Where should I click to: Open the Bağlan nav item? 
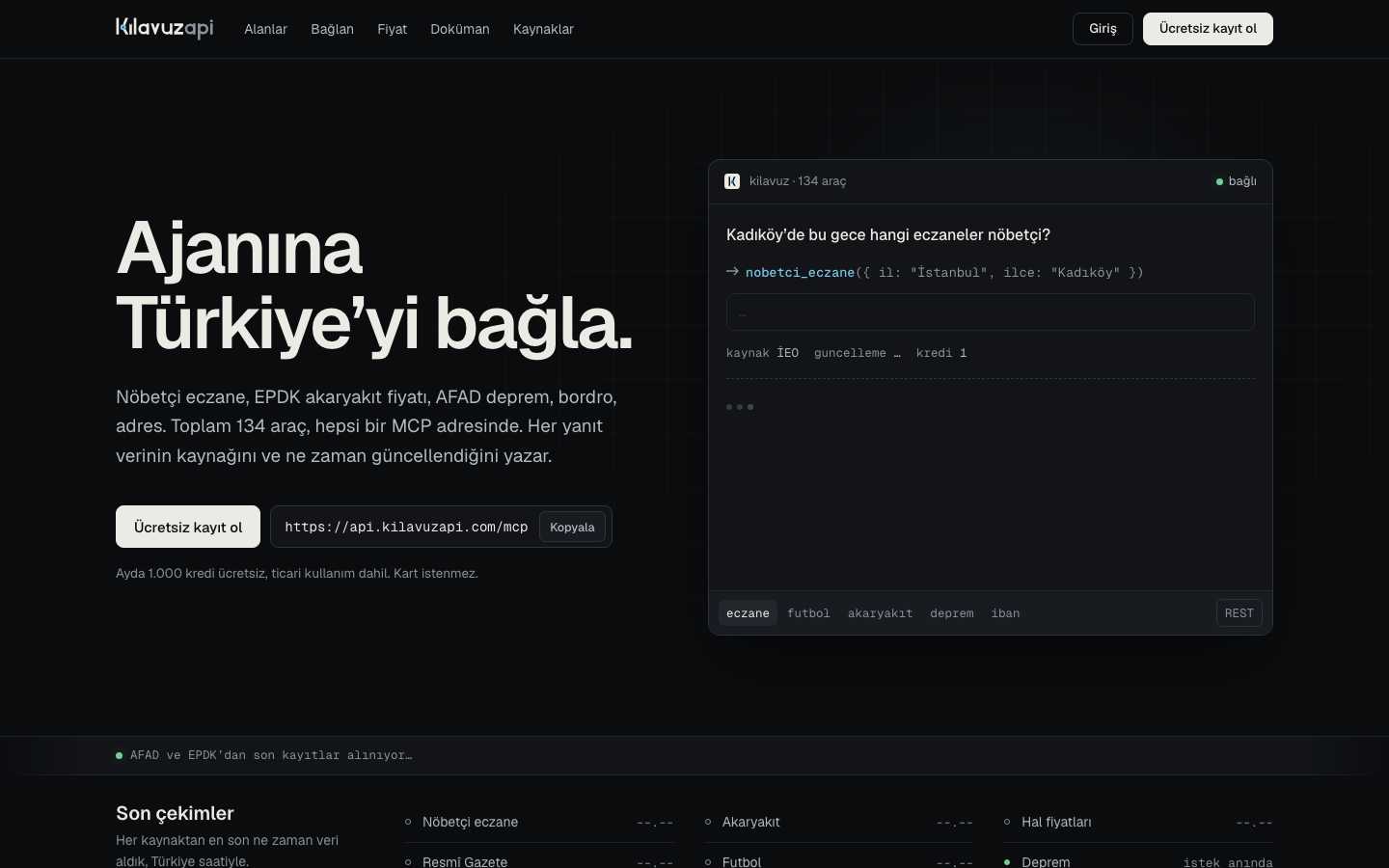[332, 29]
